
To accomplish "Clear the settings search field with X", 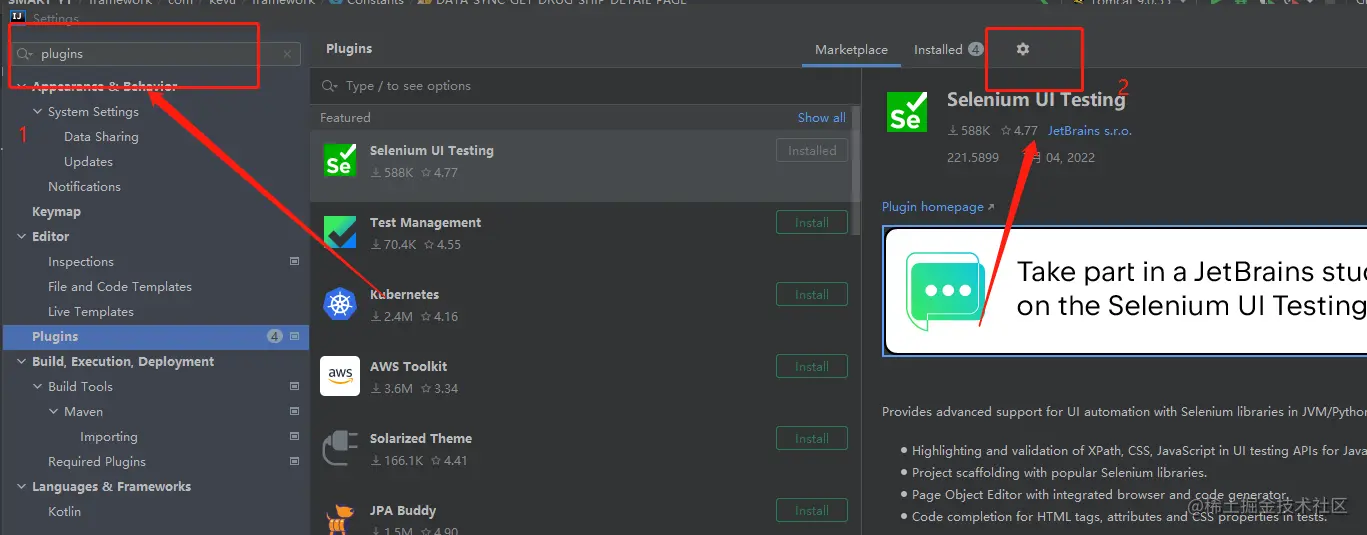I will tap(287, 54).
